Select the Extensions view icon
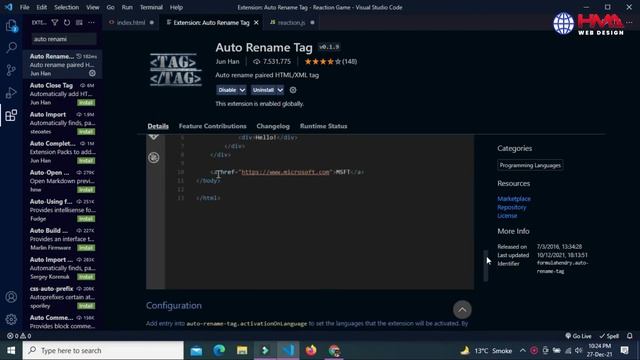This screenshot has height=360, width=640. click(x=11, y=115)
